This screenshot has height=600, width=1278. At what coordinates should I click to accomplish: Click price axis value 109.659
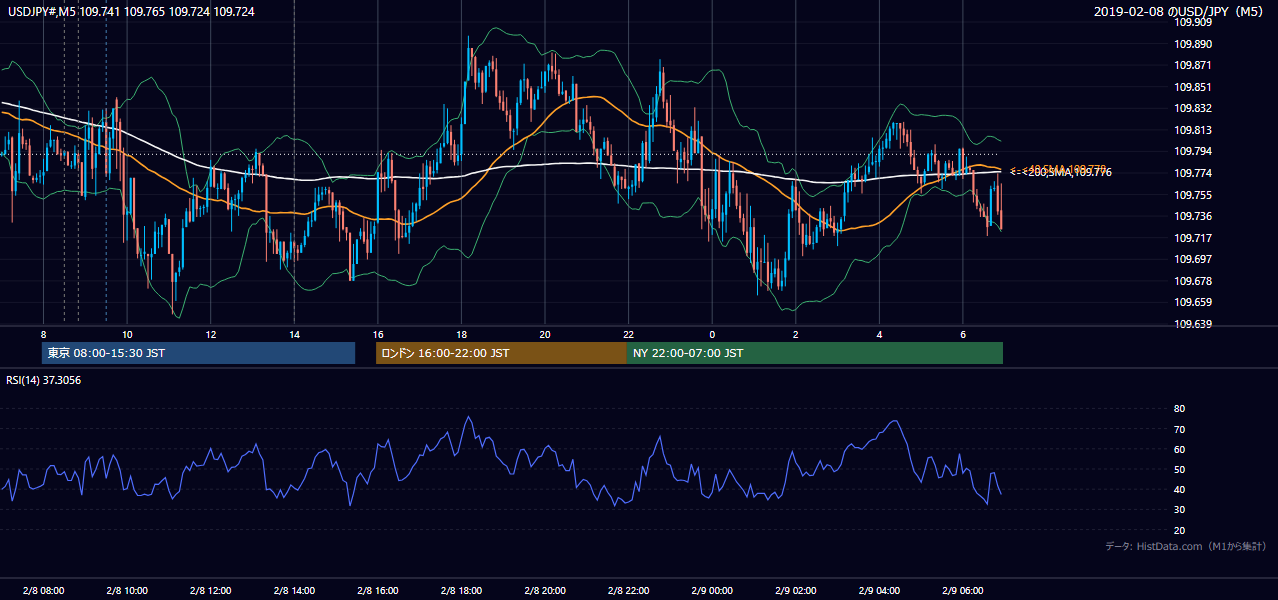click(x=1194, y=302)
